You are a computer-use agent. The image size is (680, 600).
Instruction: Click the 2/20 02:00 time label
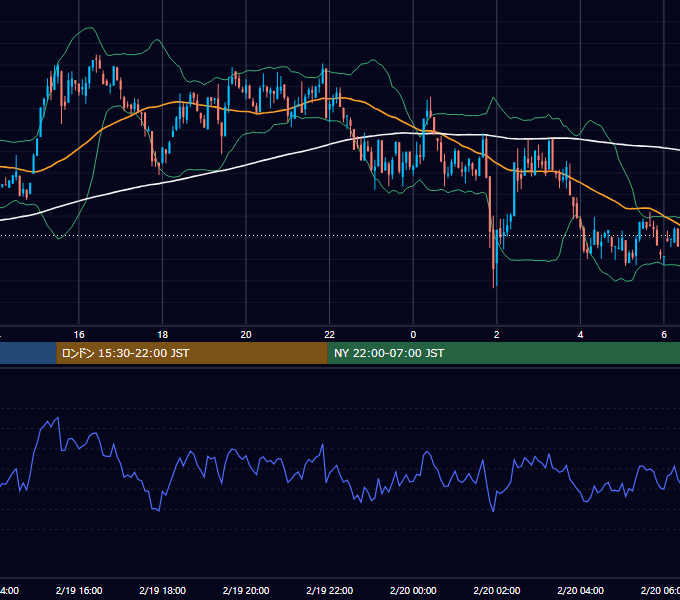point(497,590)
